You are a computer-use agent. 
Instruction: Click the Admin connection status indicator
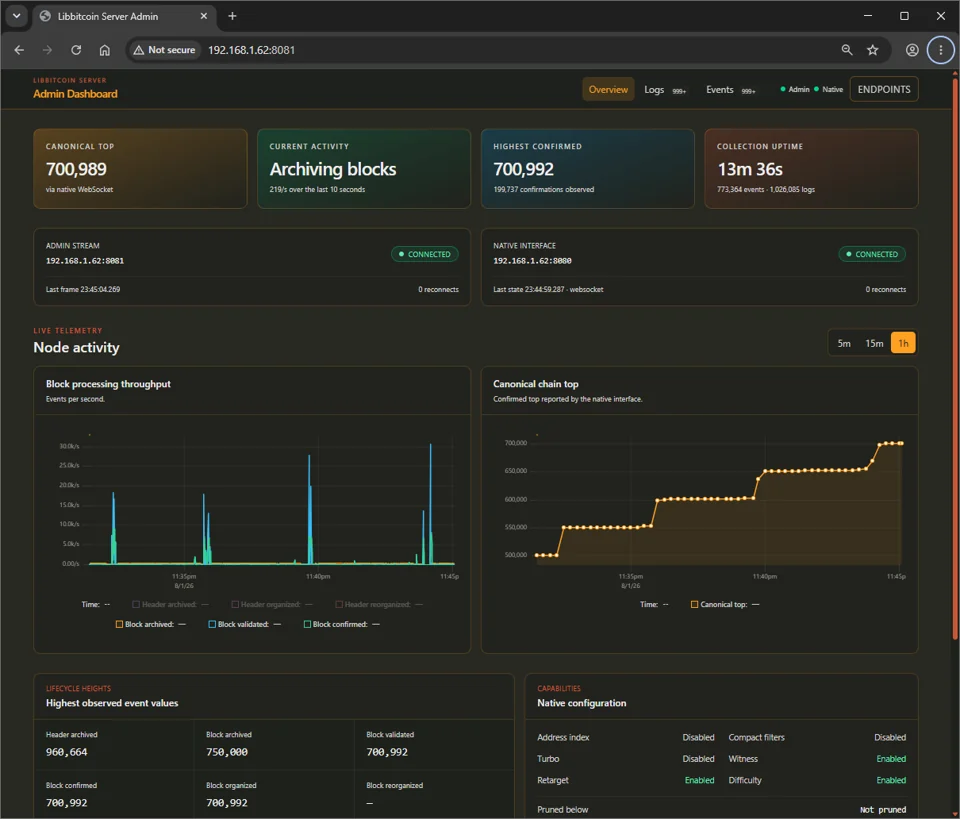795,89
